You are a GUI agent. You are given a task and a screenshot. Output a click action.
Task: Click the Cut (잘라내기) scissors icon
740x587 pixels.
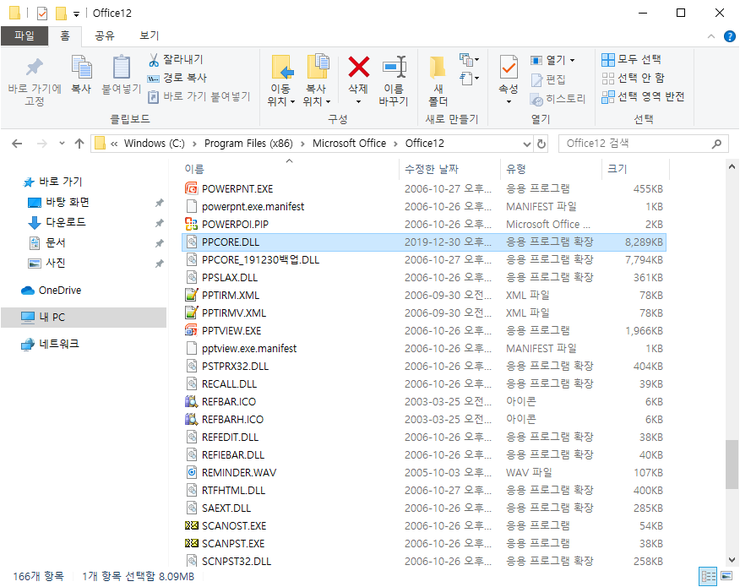coord(154,59)
